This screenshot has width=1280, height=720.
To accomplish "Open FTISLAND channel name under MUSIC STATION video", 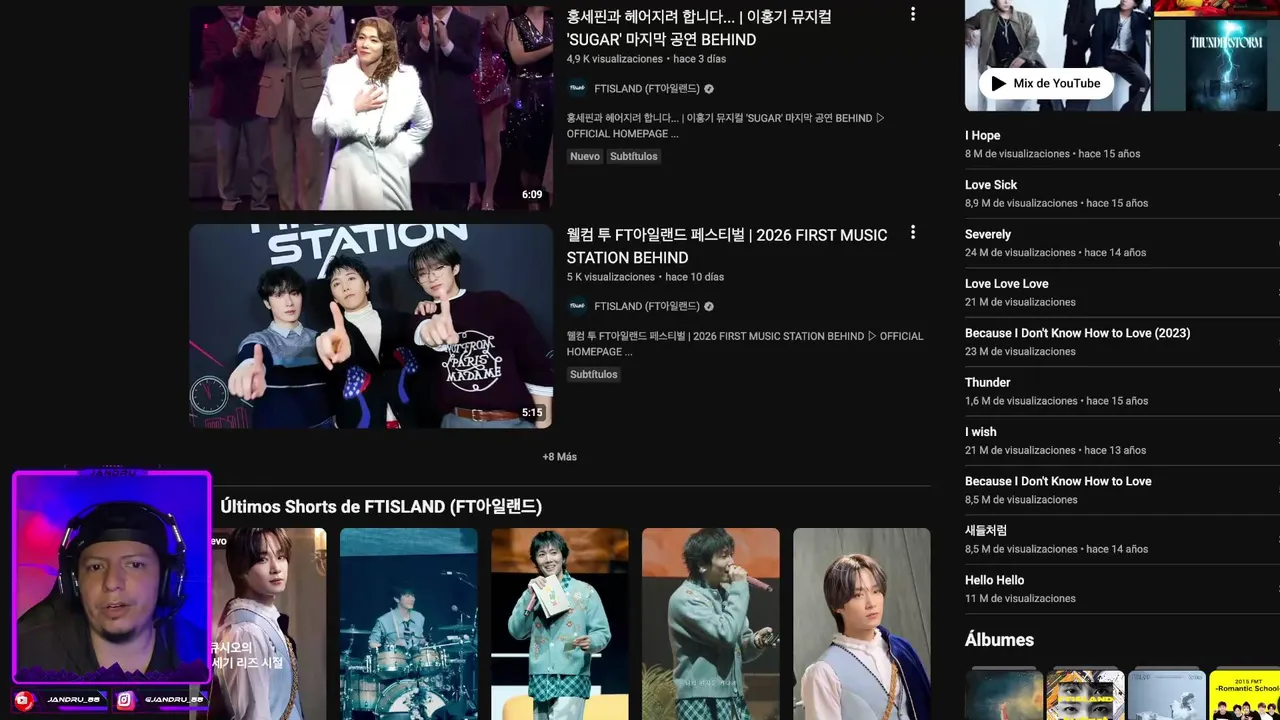I will click(x=647, y=306).
